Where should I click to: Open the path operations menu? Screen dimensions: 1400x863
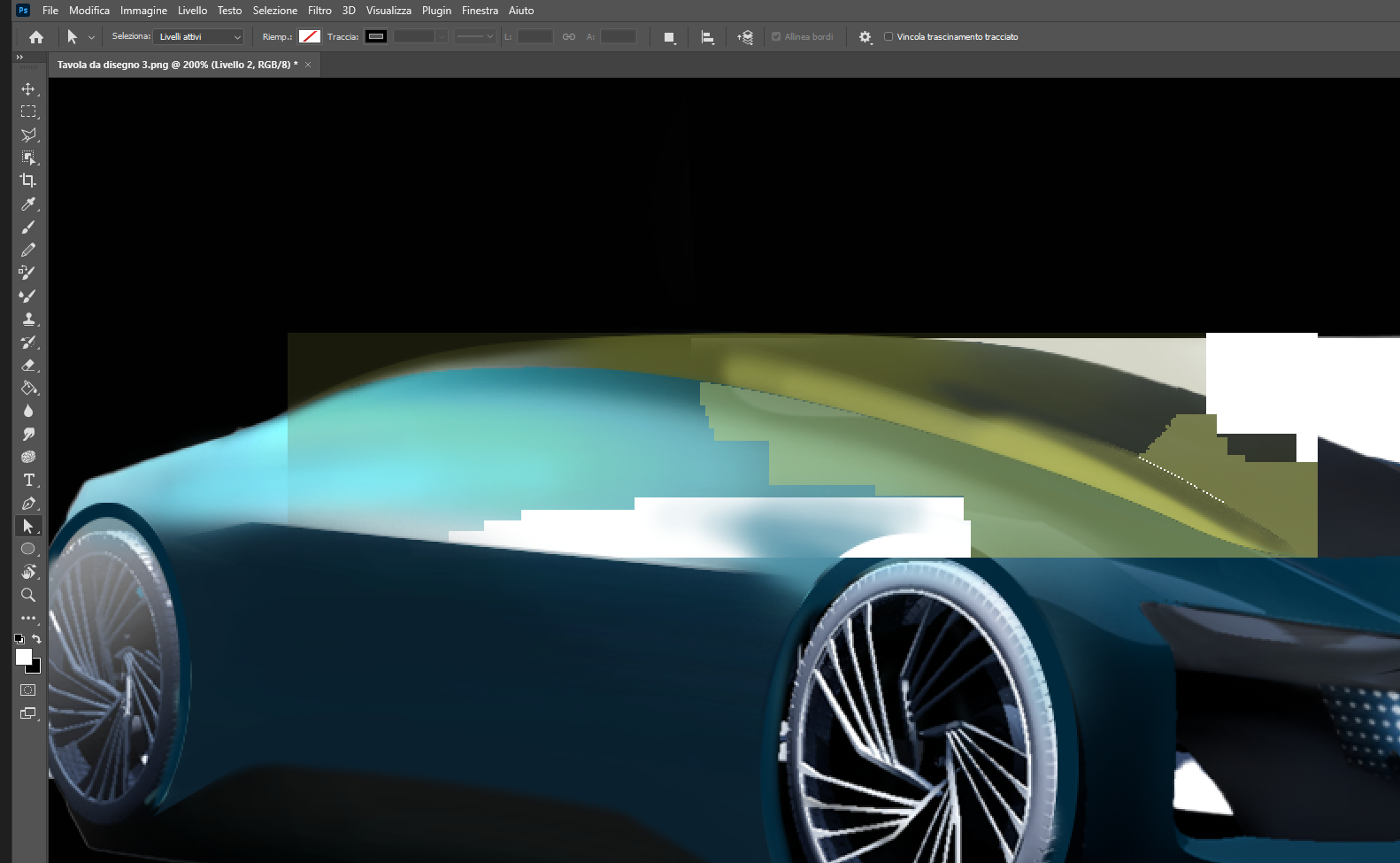tap(670, 37)
